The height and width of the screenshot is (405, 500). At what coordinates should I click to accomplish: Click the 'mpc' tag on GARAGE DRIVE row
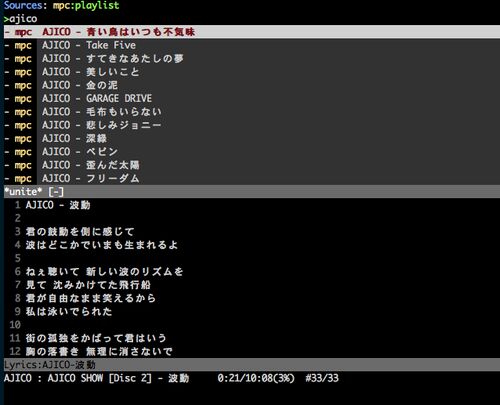point(23,99)
